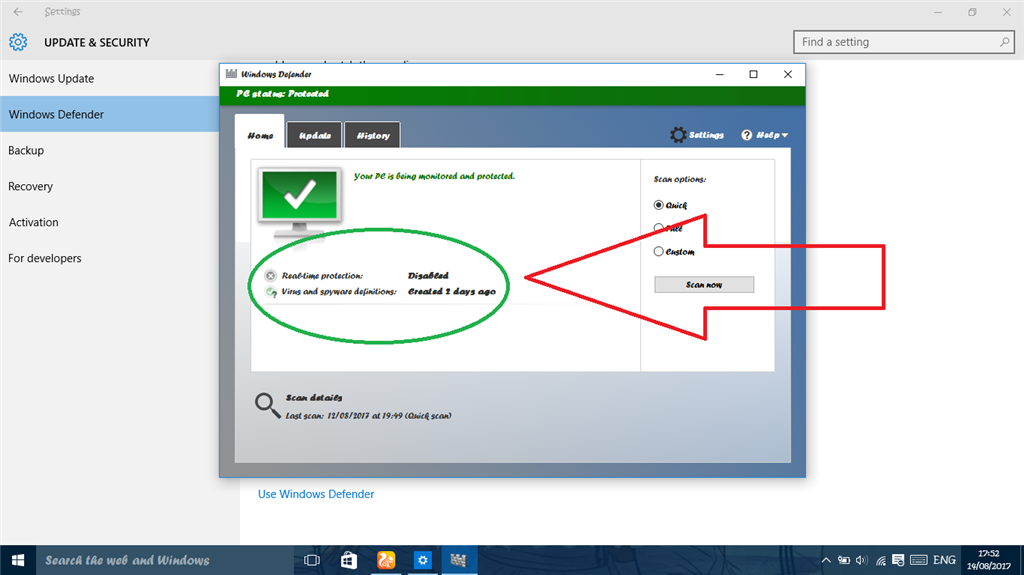Click the 'PC status: Protected' banner text

(282, 93)
